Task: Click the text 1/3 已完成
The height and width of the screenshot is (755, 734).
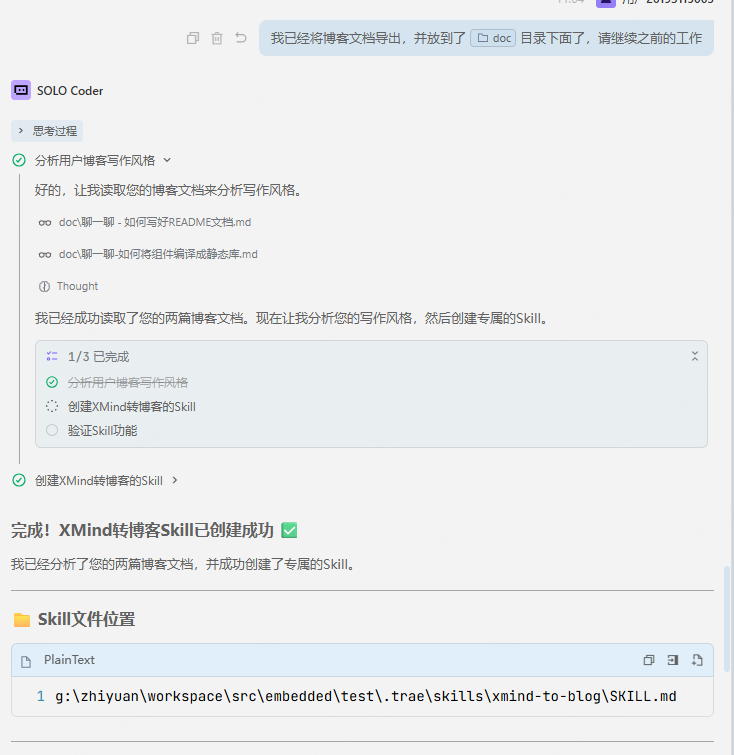Action: [x=98, y=356]
